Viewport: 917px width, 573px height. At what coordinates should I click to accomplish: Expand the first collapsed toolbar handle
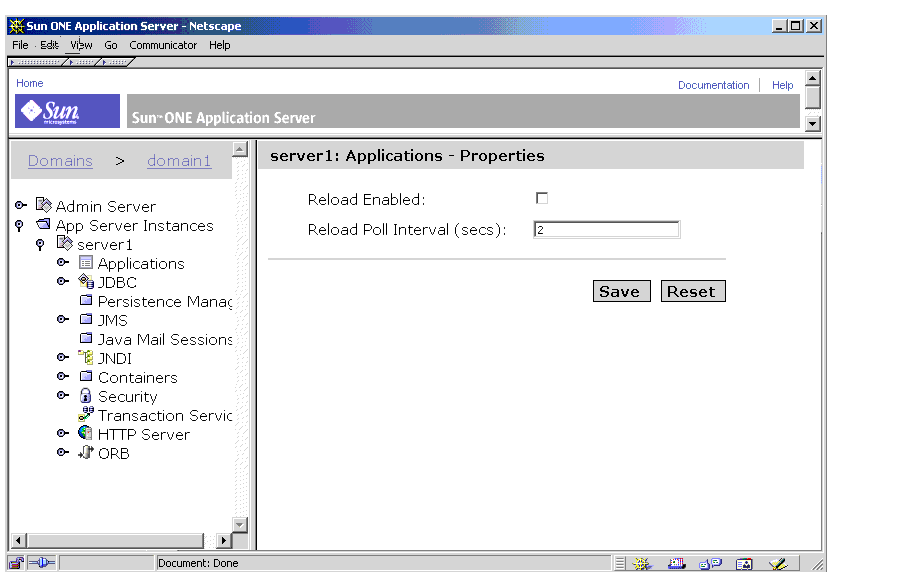tap(37, 62)
